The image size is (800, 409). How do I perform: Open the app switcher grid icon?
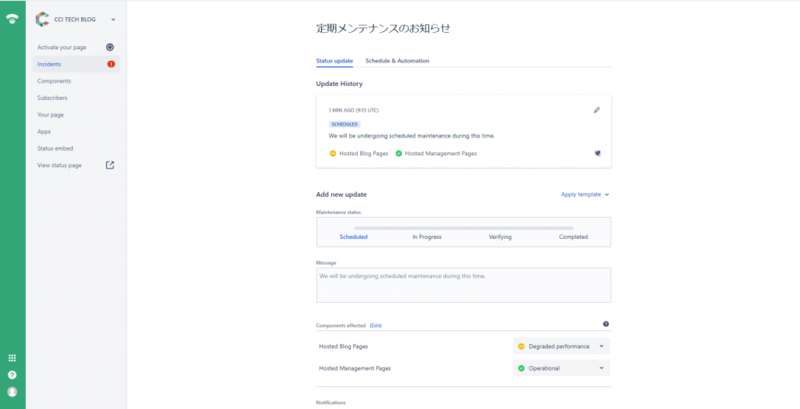pyautogui.click(x=12, y=358)
